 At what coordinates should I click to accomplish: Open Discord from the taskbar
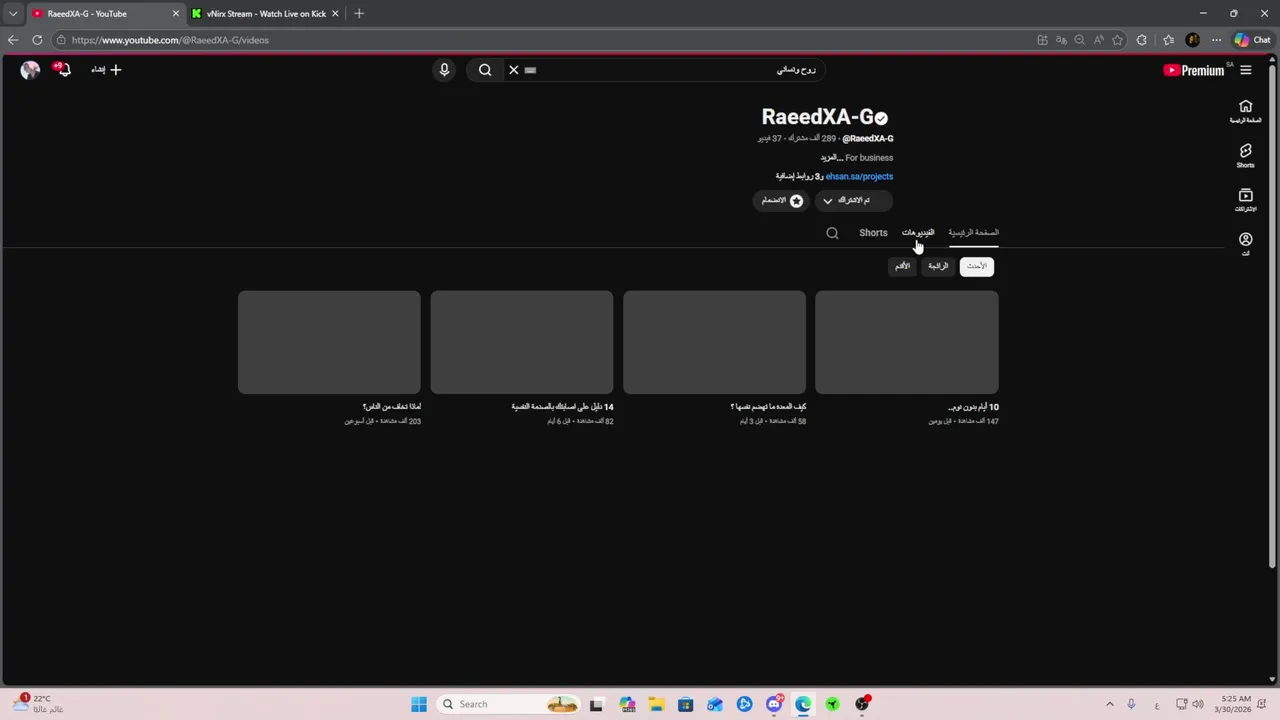click(x=773, y=704)
